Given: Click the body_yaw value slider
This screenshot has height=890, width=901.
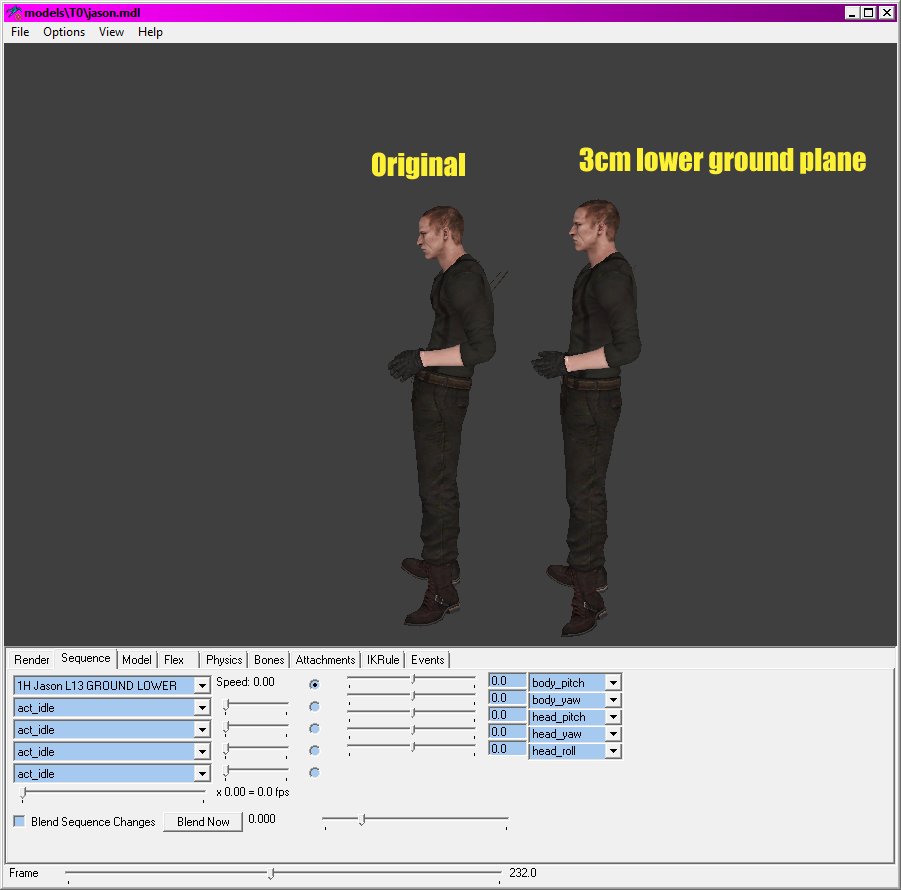Looking at the screenshot, I should [411, 696].
